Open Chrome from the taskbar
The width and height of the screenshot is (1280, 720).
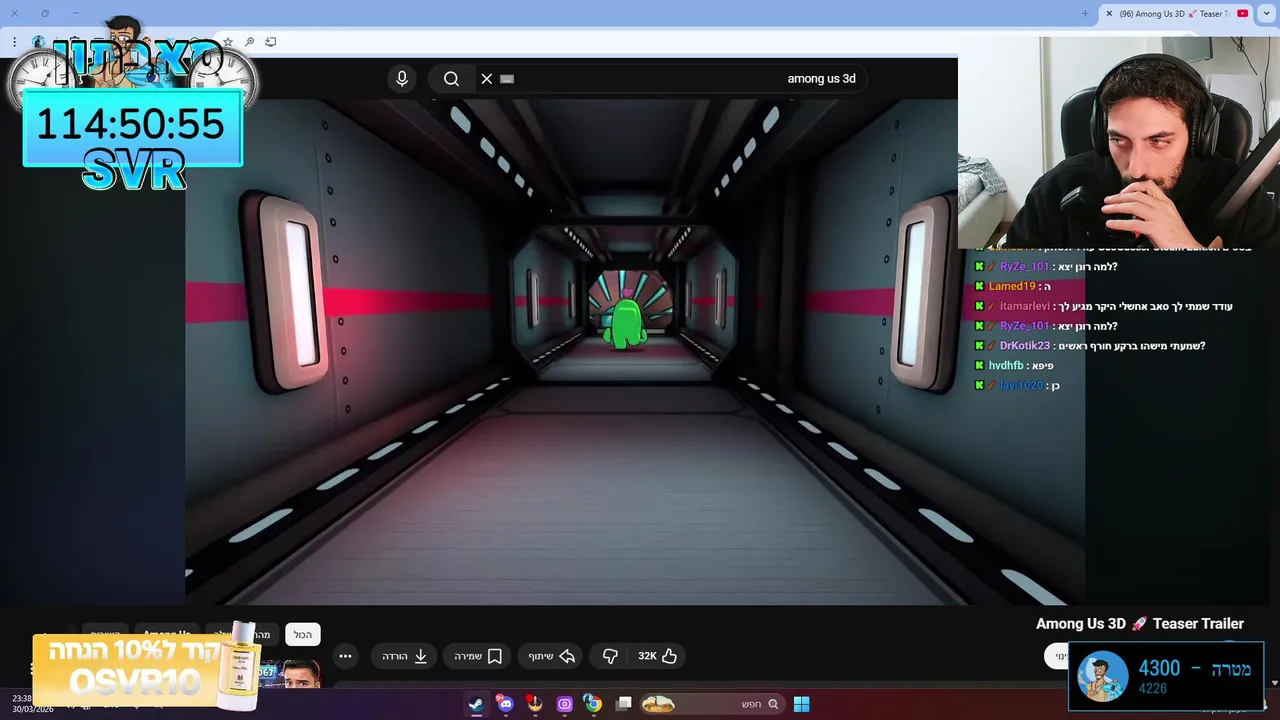tap(593, 704)
